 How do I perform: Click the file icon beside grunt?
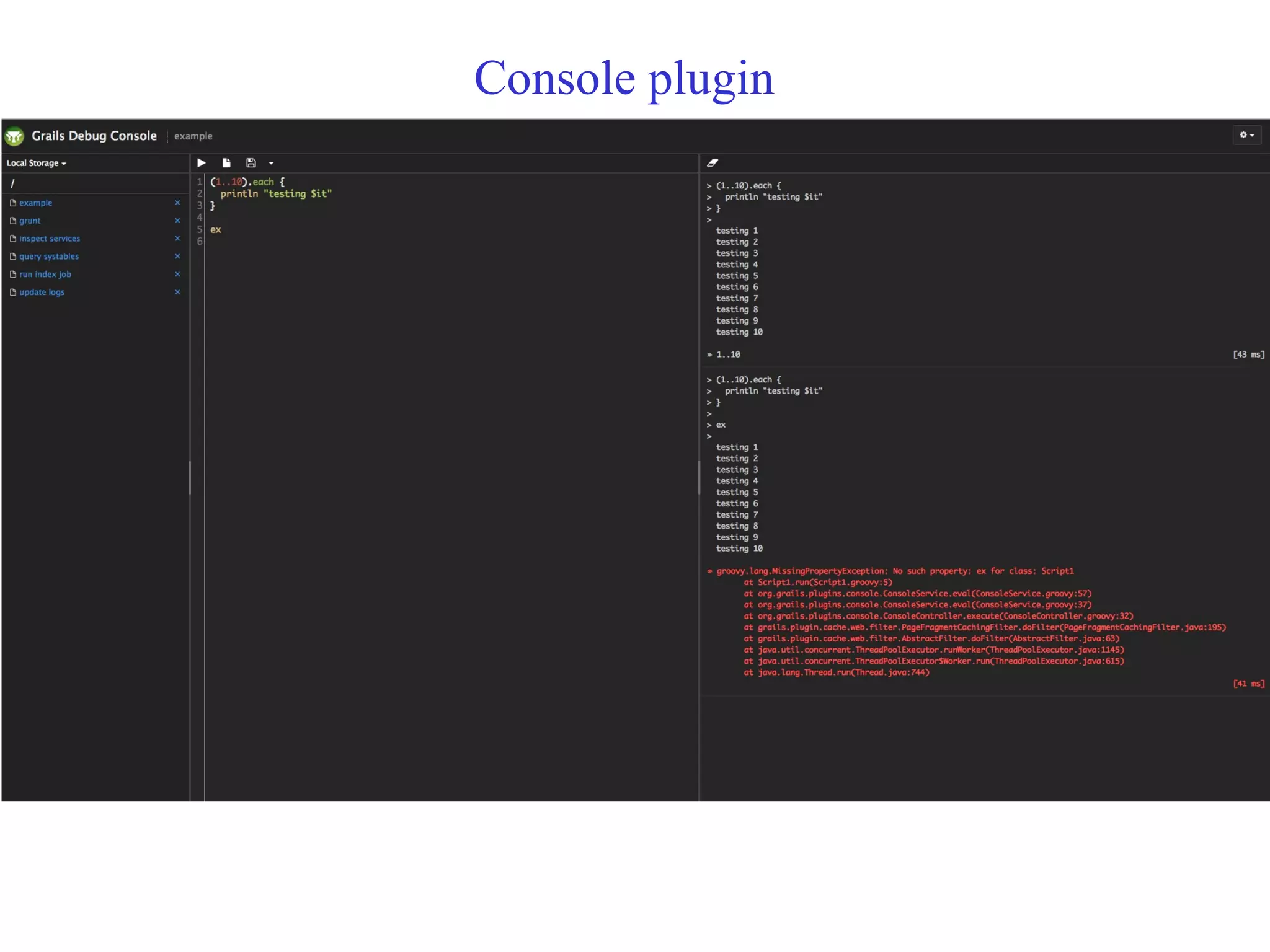click(x=12, y=221)
